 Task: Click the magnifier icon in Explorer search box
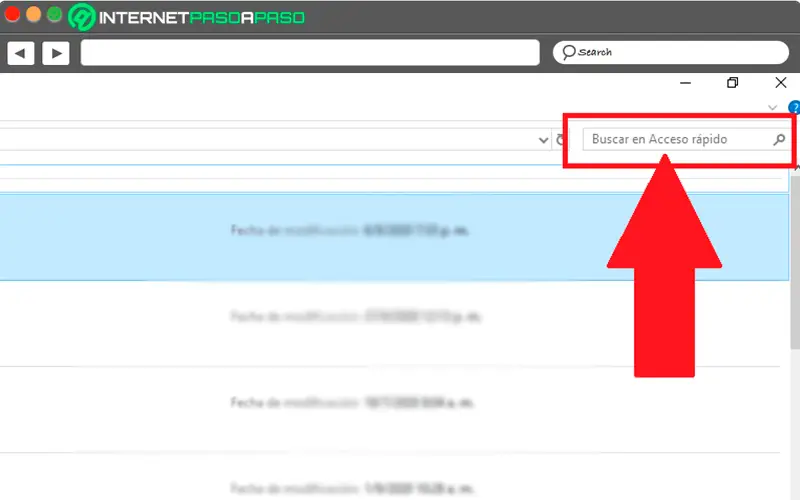pos(779,139)
